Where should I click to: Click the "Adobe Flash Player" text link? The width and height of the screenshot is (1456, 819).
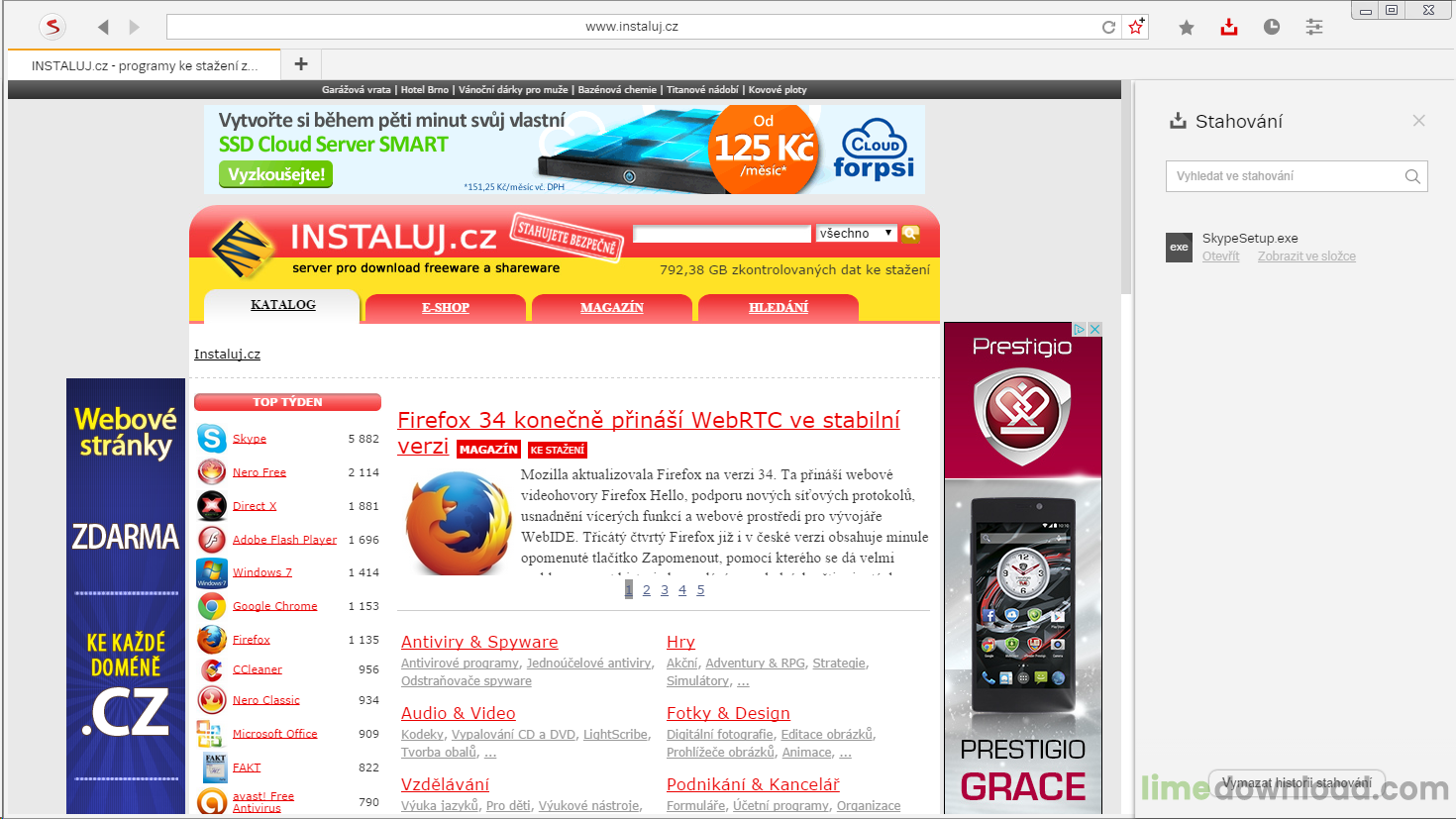point(284,540)
